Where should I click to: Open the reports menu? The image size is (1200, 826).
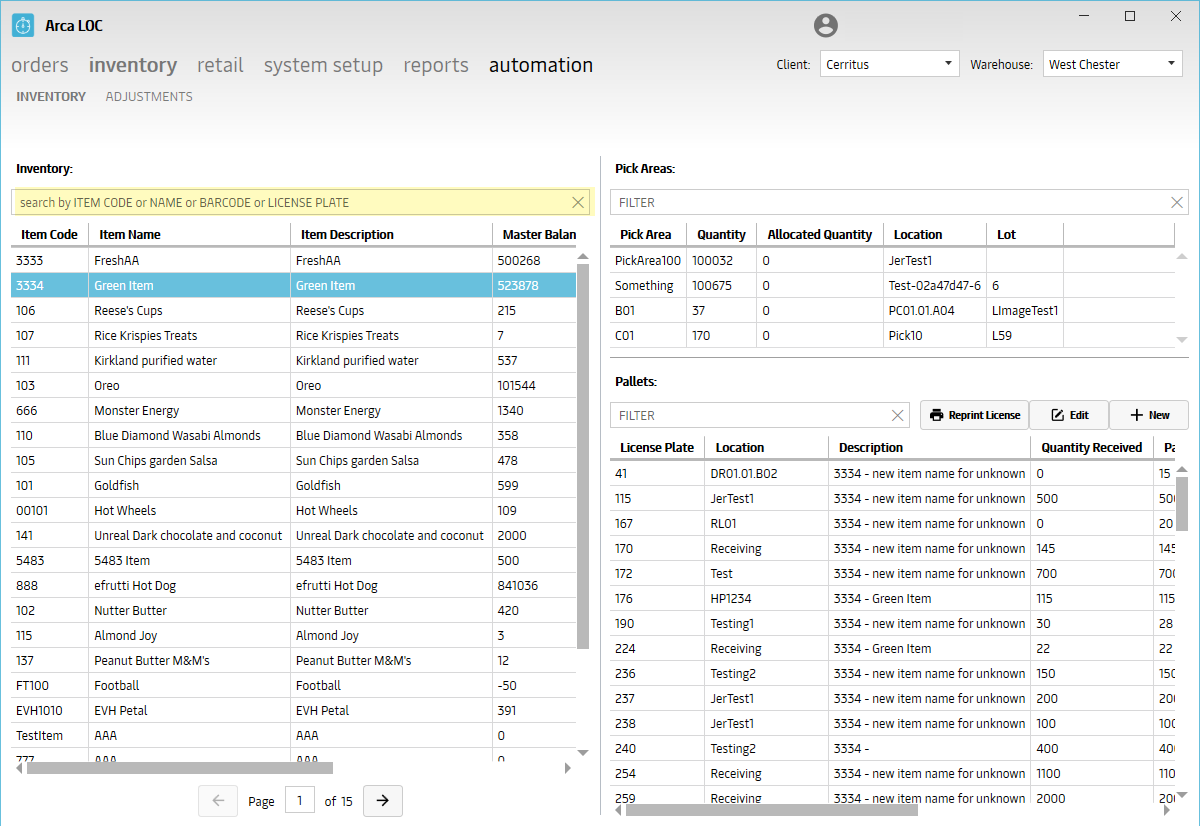point(436,65)
